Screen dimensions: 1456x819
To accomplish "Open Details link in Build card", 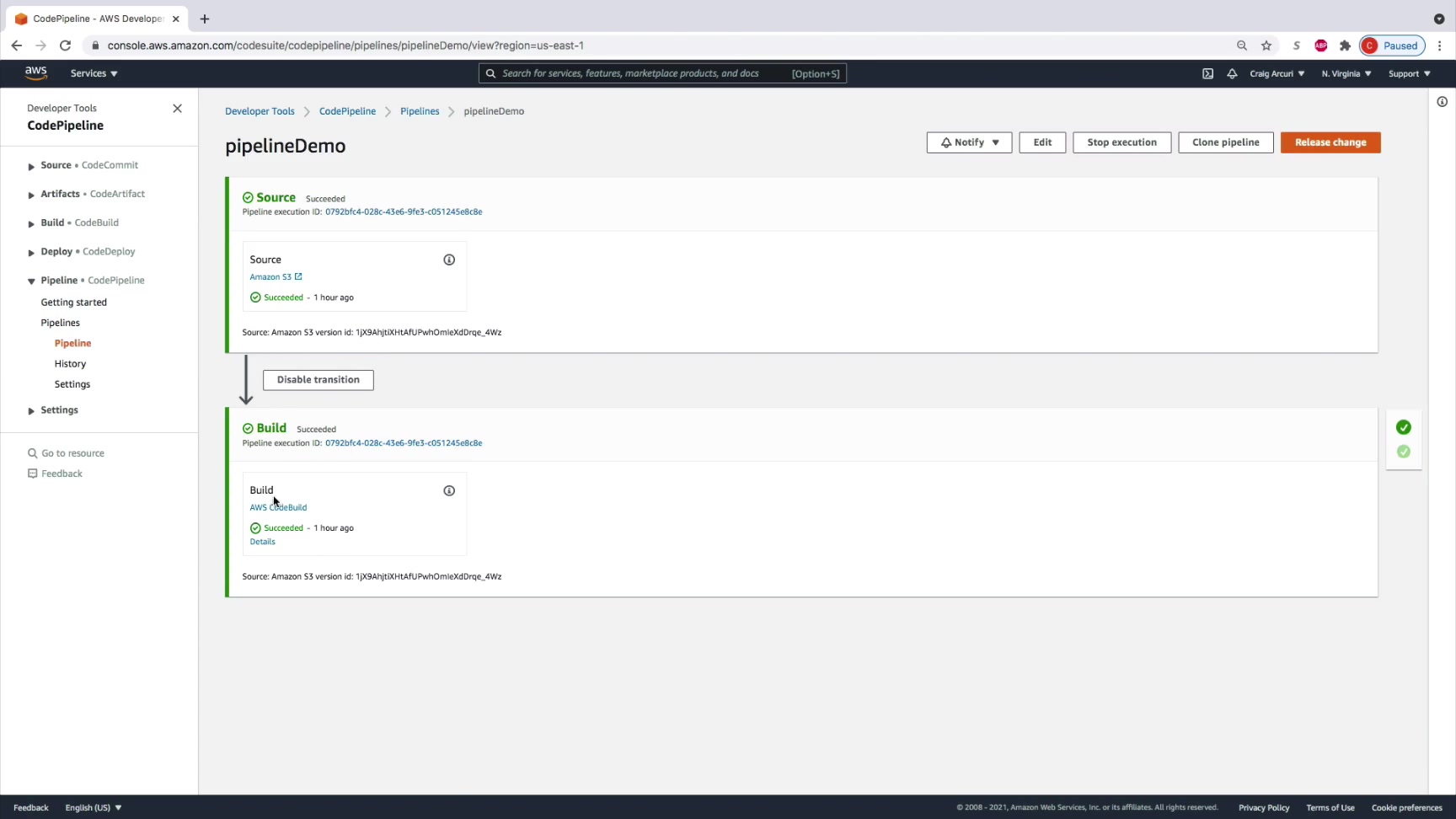I will tap(262, 542).
